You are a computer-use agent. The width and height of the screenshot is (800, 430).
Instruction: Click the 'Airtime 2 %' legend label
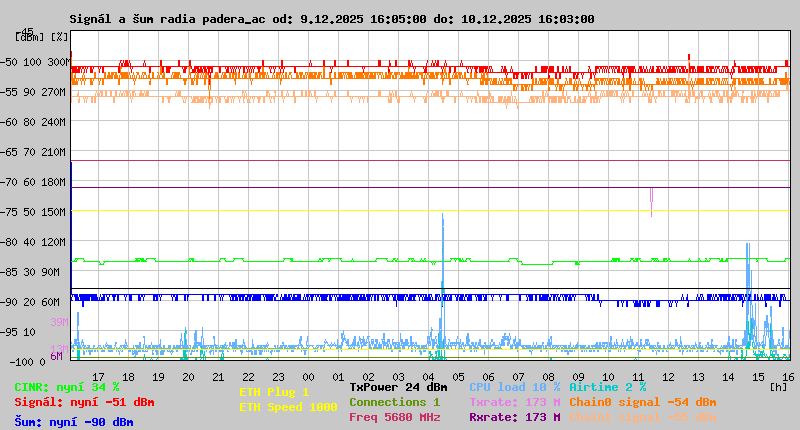click(608, 387)
